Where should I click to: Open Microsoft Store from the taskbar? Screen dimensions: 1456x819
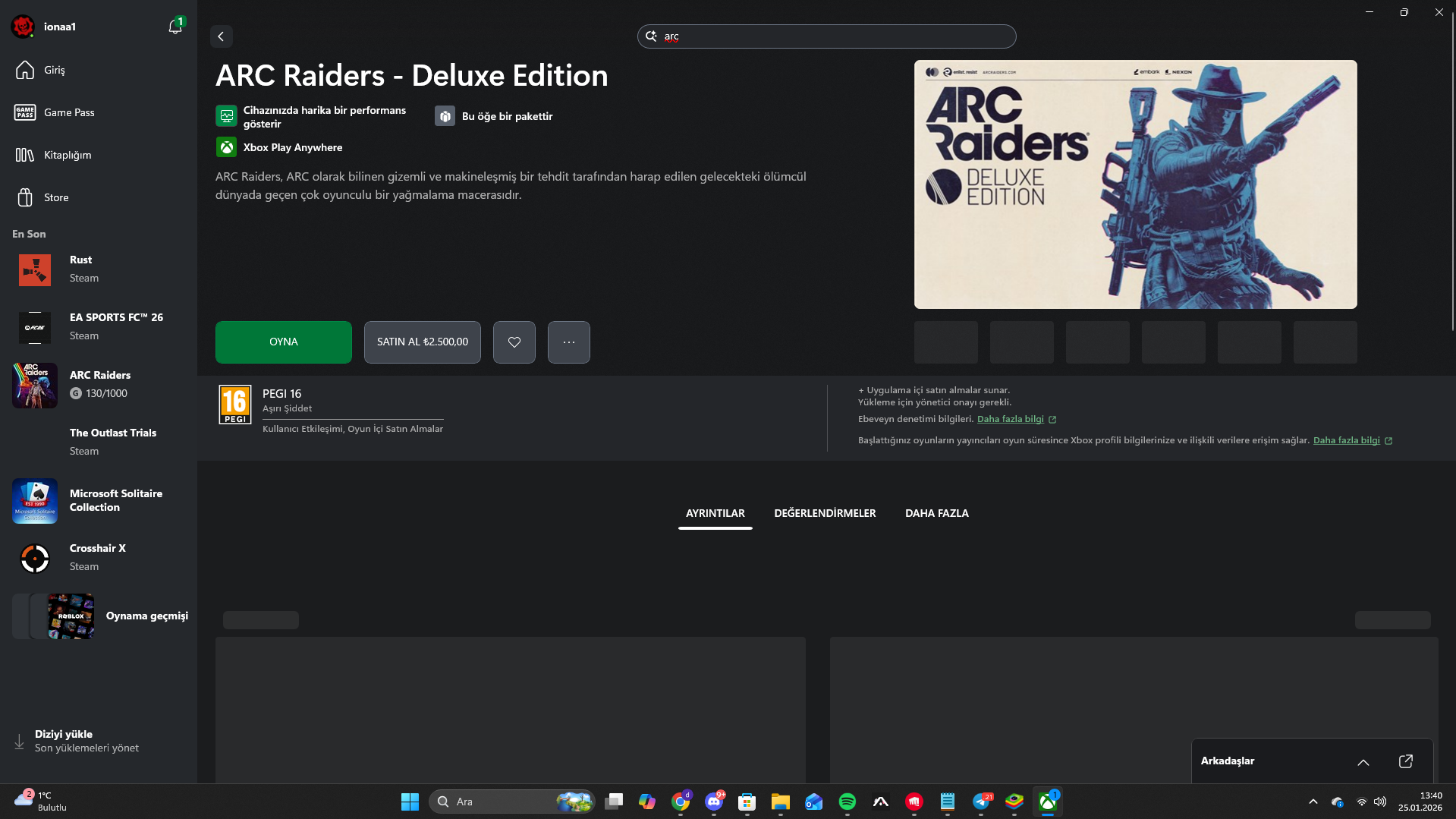pyautogui.click(x=747, y=802)
